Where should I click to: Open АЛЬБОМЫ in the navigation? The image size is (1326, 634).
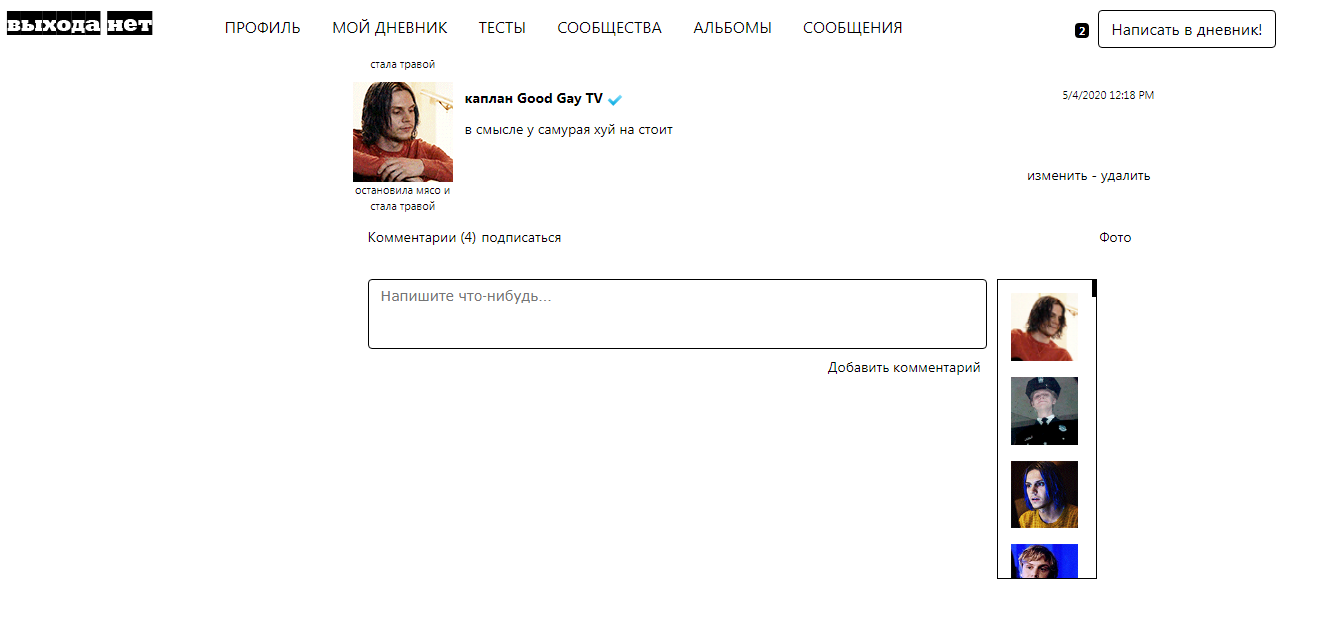(732, 28)
